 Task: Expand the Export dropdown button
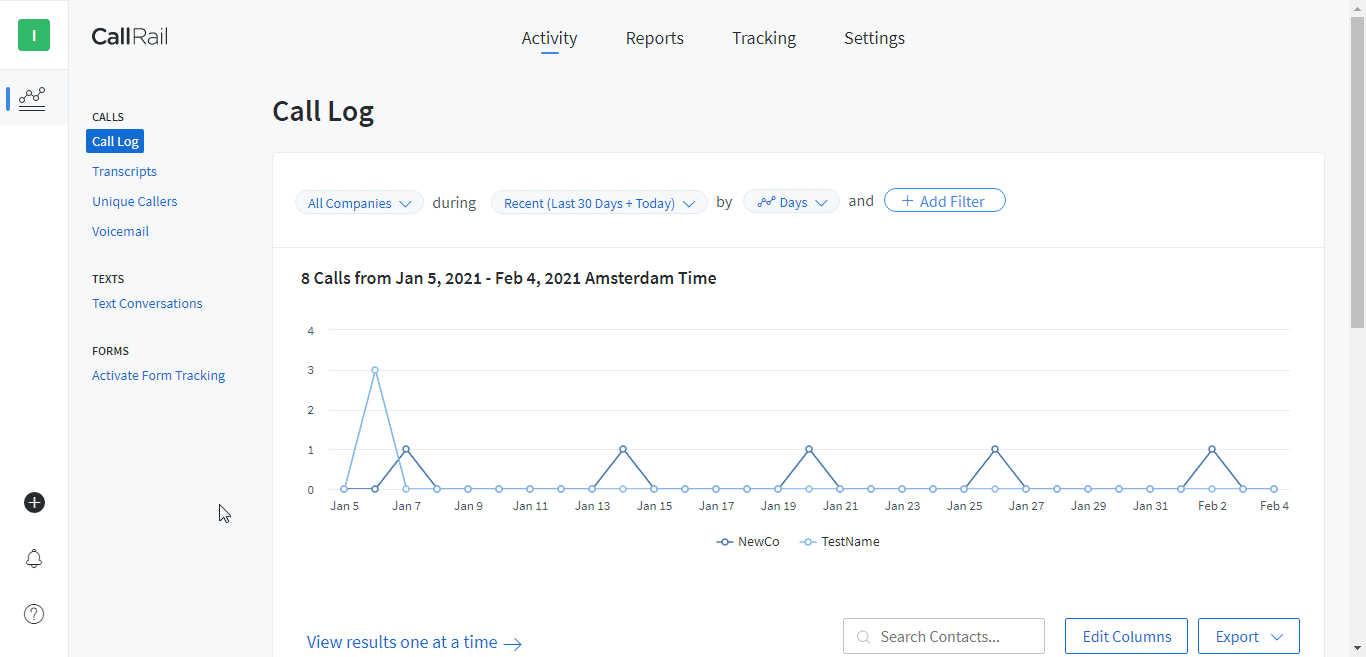point(1249,636)
